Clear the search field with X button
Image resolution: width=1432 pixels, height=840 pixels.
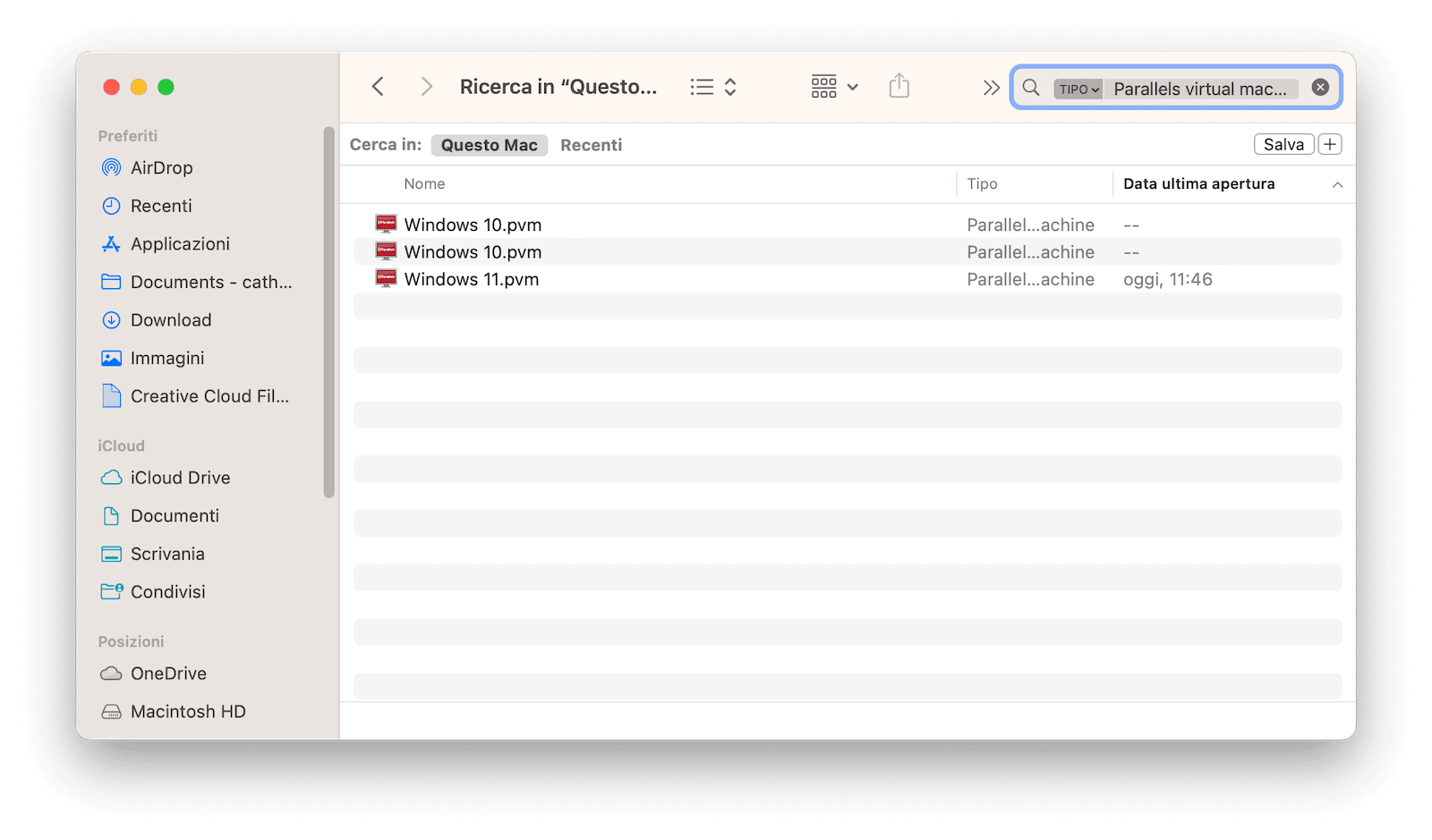[x=1320, y=88]
